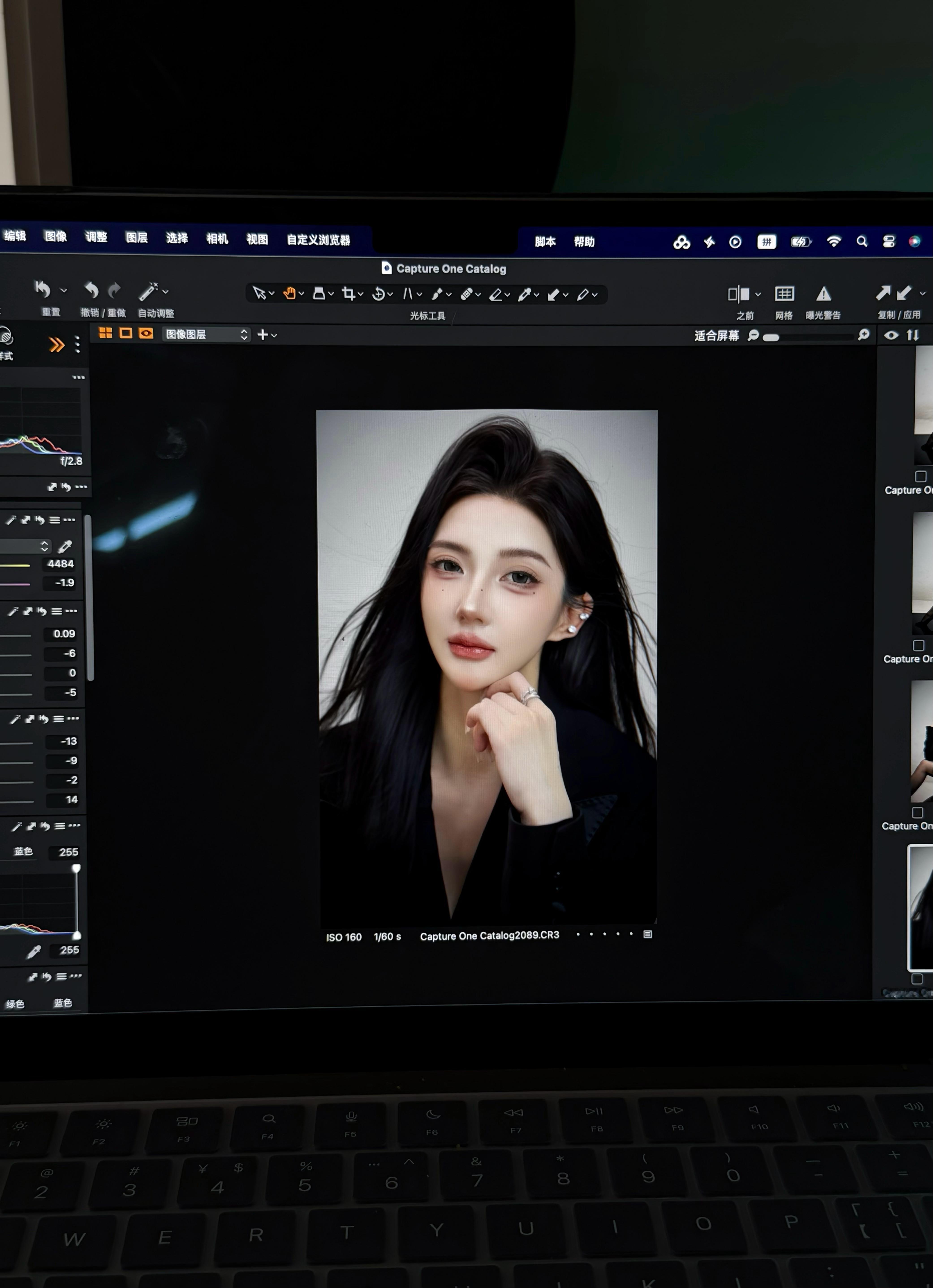Image resolution: width=933 pixels, height=1288 pixels.
Task: Open the tool tab three-dot options
Action: [x=78, y=344]
